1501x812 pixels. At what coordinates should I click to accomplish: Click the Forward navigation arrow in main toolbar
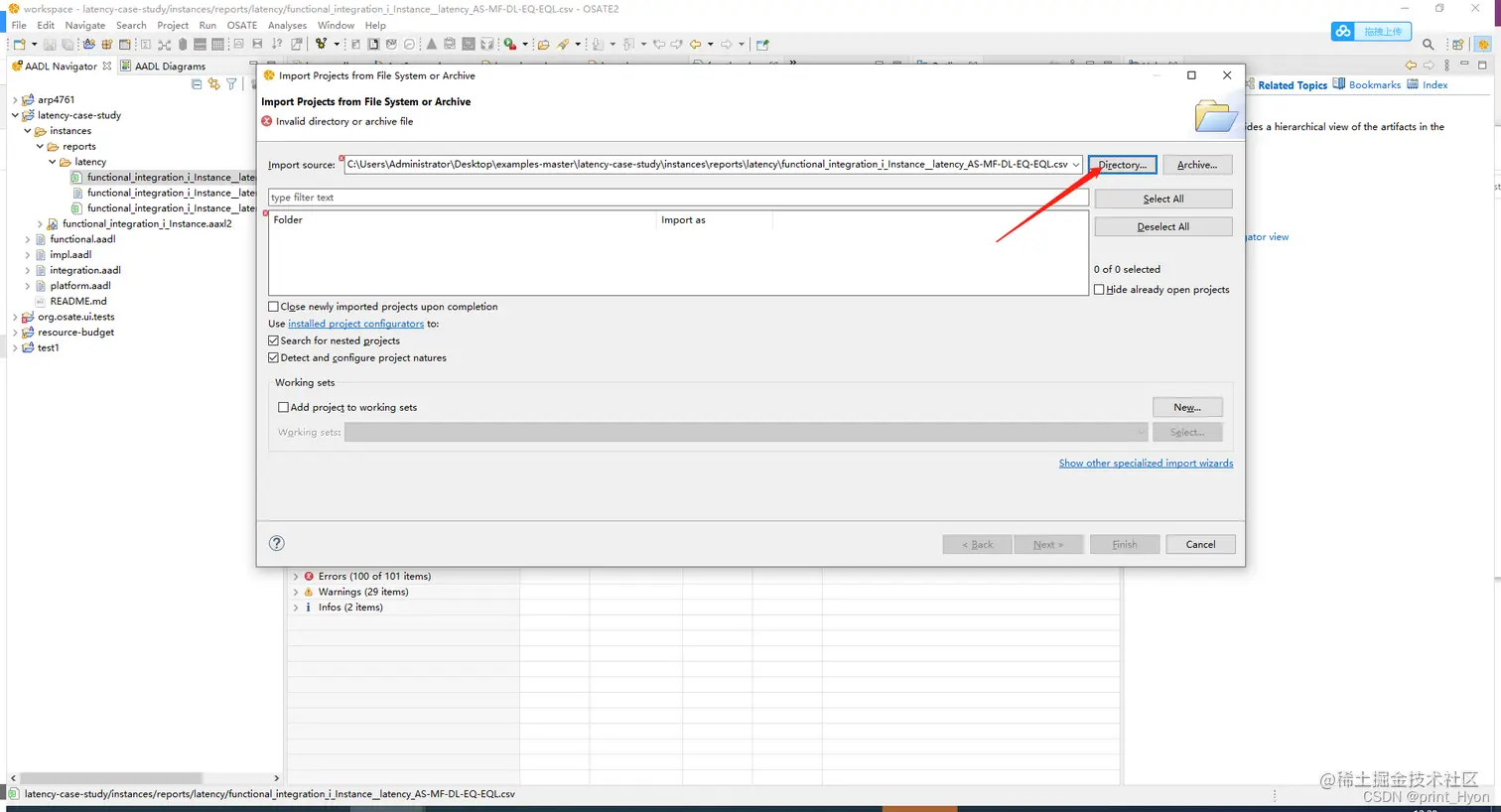point(727,44)
